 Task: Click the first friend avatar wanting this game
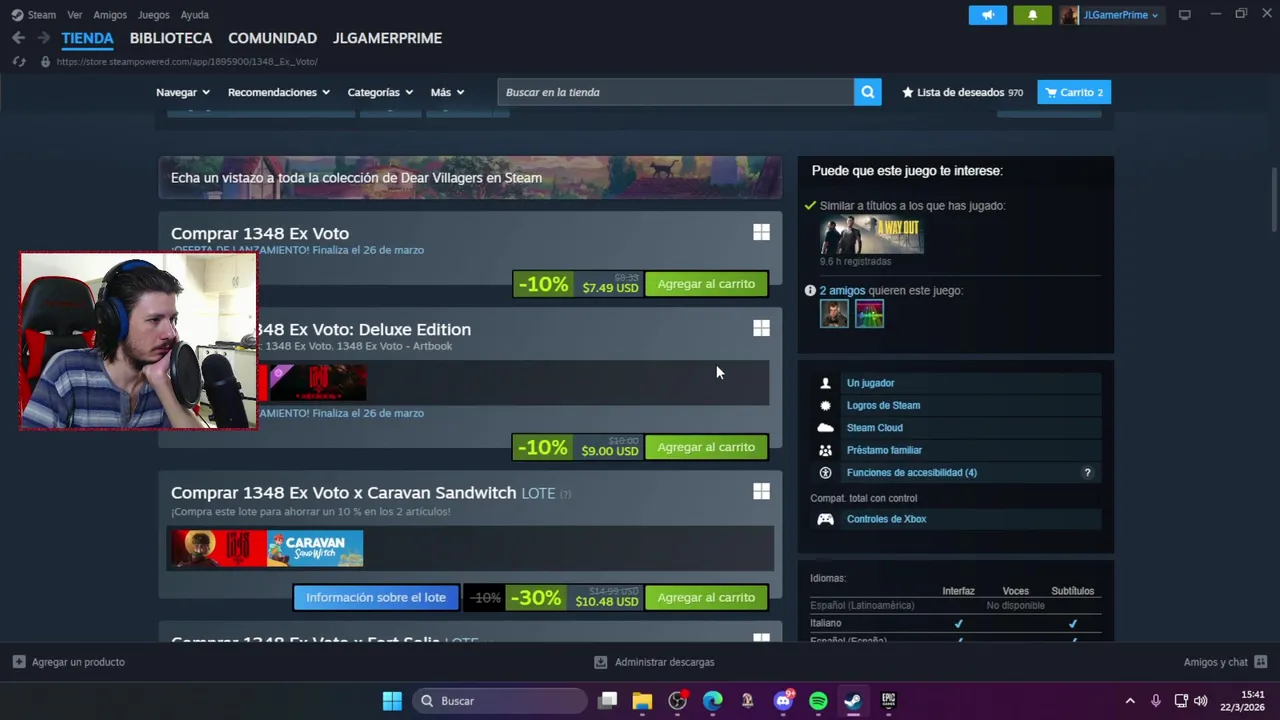(834, 314)
